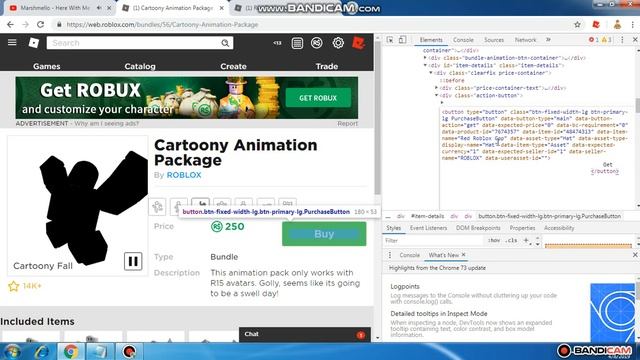
Task: Bookmark this page with the star
Action: click(577, 24)
